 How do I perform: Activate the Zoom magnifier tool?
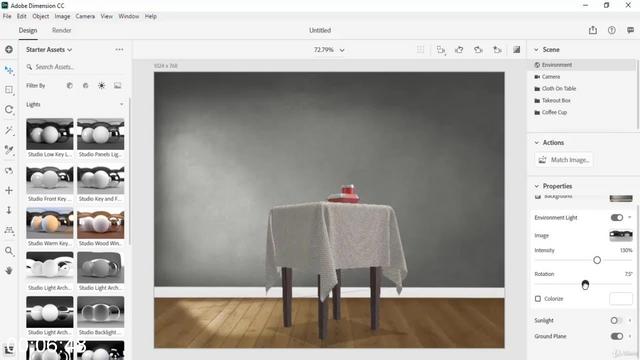(9, 251)
